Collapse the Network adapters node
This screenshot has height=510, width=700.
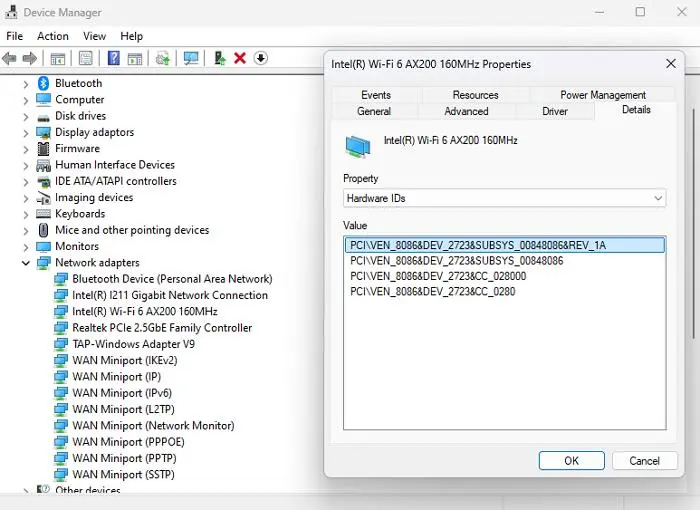(25, 263)
